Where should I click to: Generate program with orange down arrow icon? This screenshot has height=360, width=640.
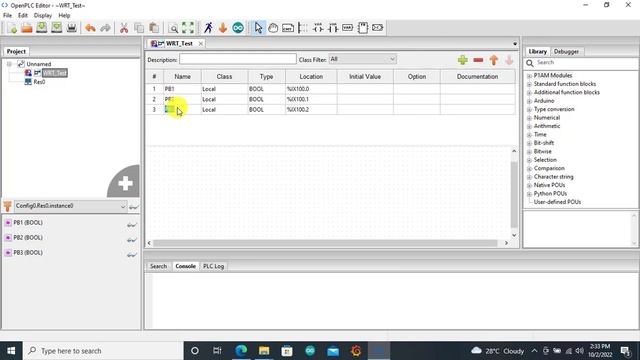(x=223, y=28)
